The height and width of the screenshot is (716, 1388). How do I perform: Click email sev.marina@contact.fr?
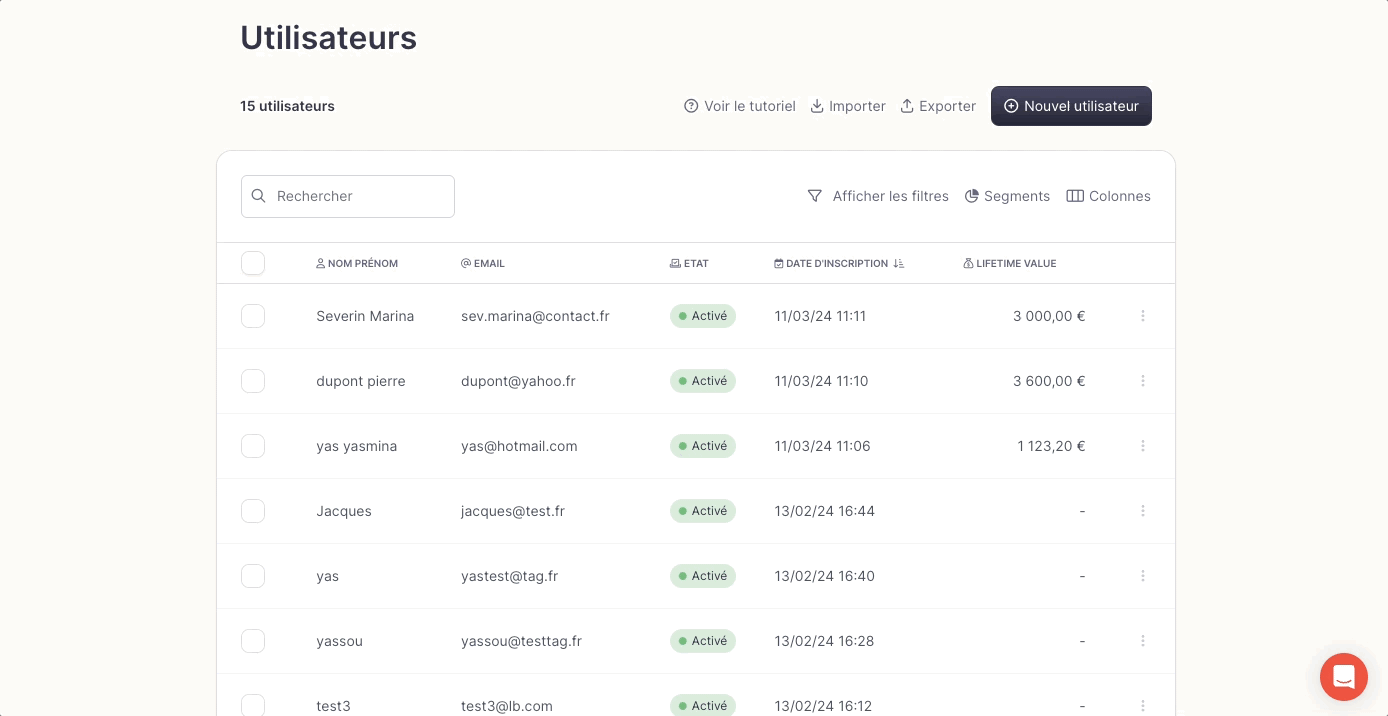point(535,316)
